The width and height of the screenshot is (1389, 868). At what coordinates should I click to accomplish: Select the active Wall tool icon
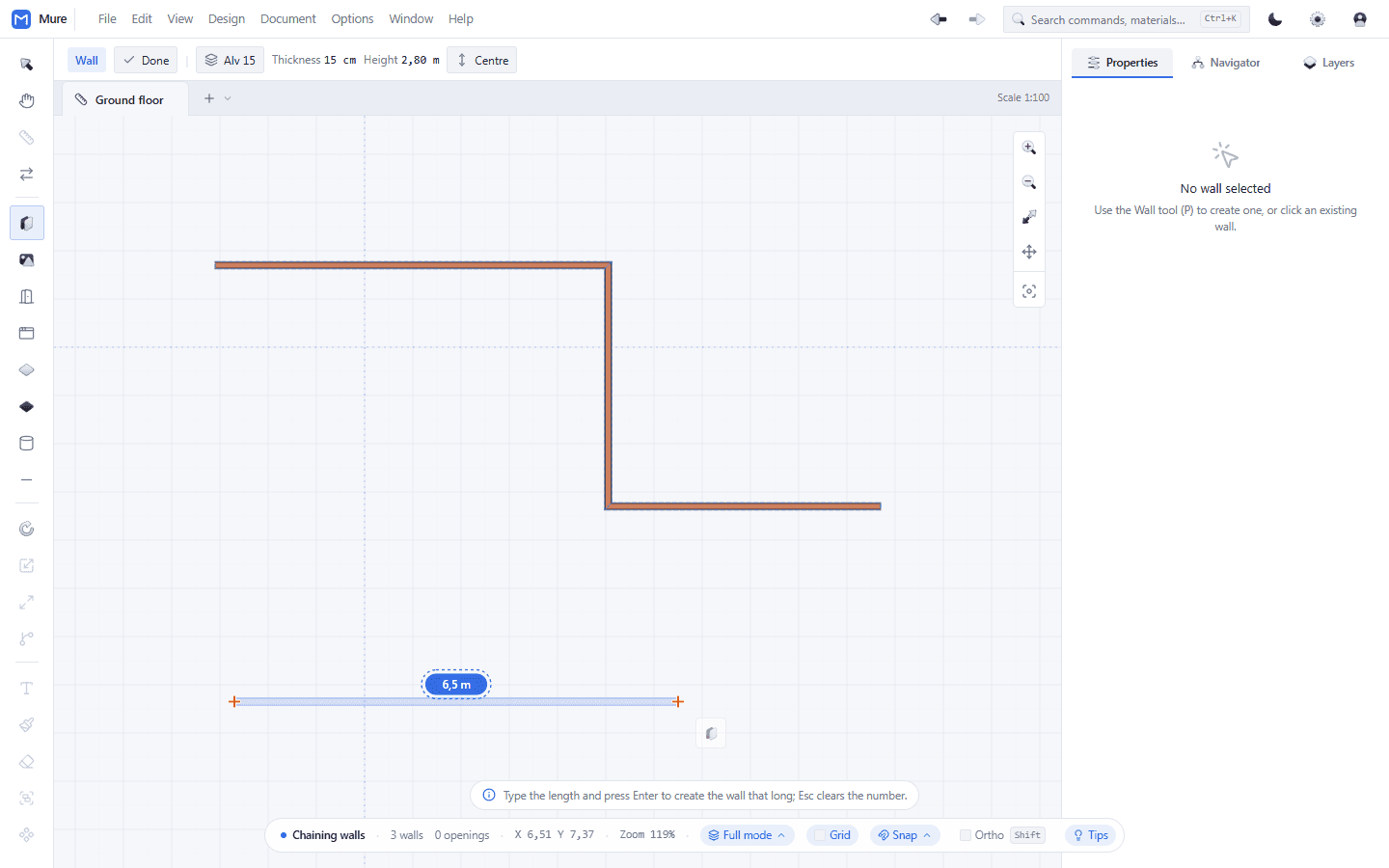point(27,223)
